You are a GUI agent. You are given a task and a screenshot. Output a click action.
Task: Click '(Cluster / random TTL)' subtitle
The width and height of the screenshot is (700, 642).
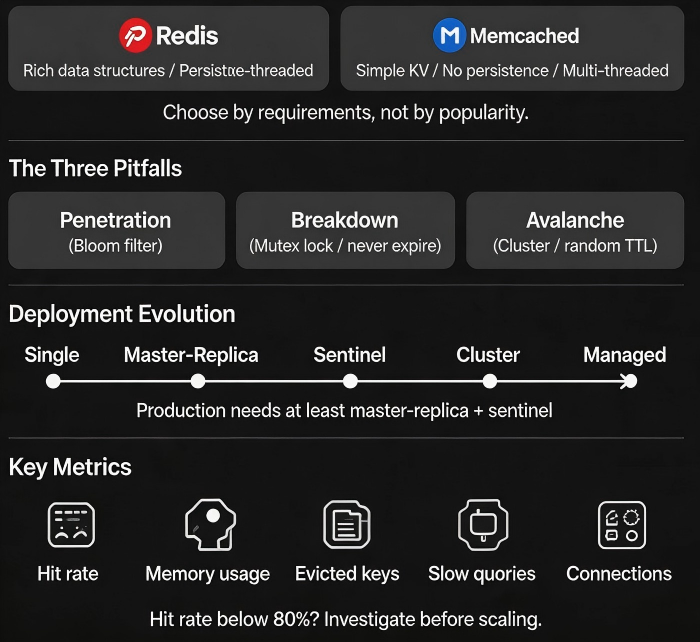575,246
